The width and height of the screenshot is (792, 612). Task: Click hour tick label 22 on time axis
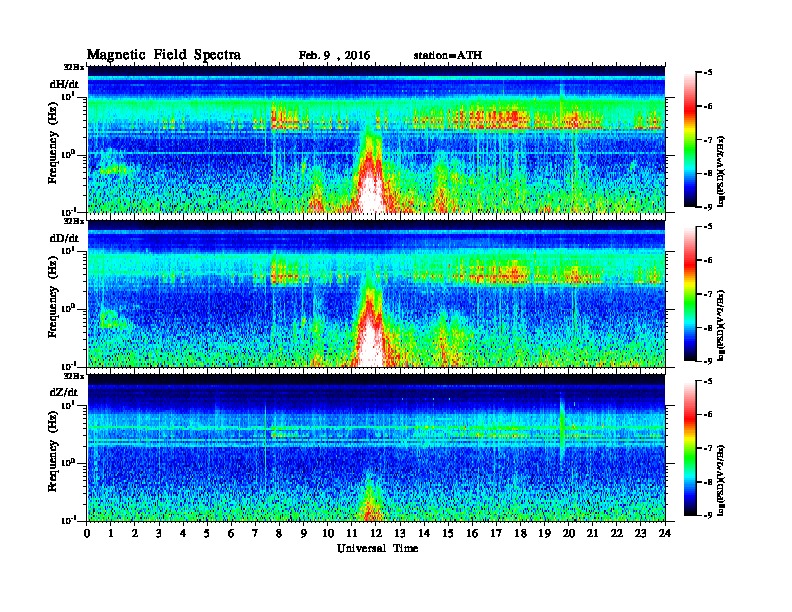(617, 533)
